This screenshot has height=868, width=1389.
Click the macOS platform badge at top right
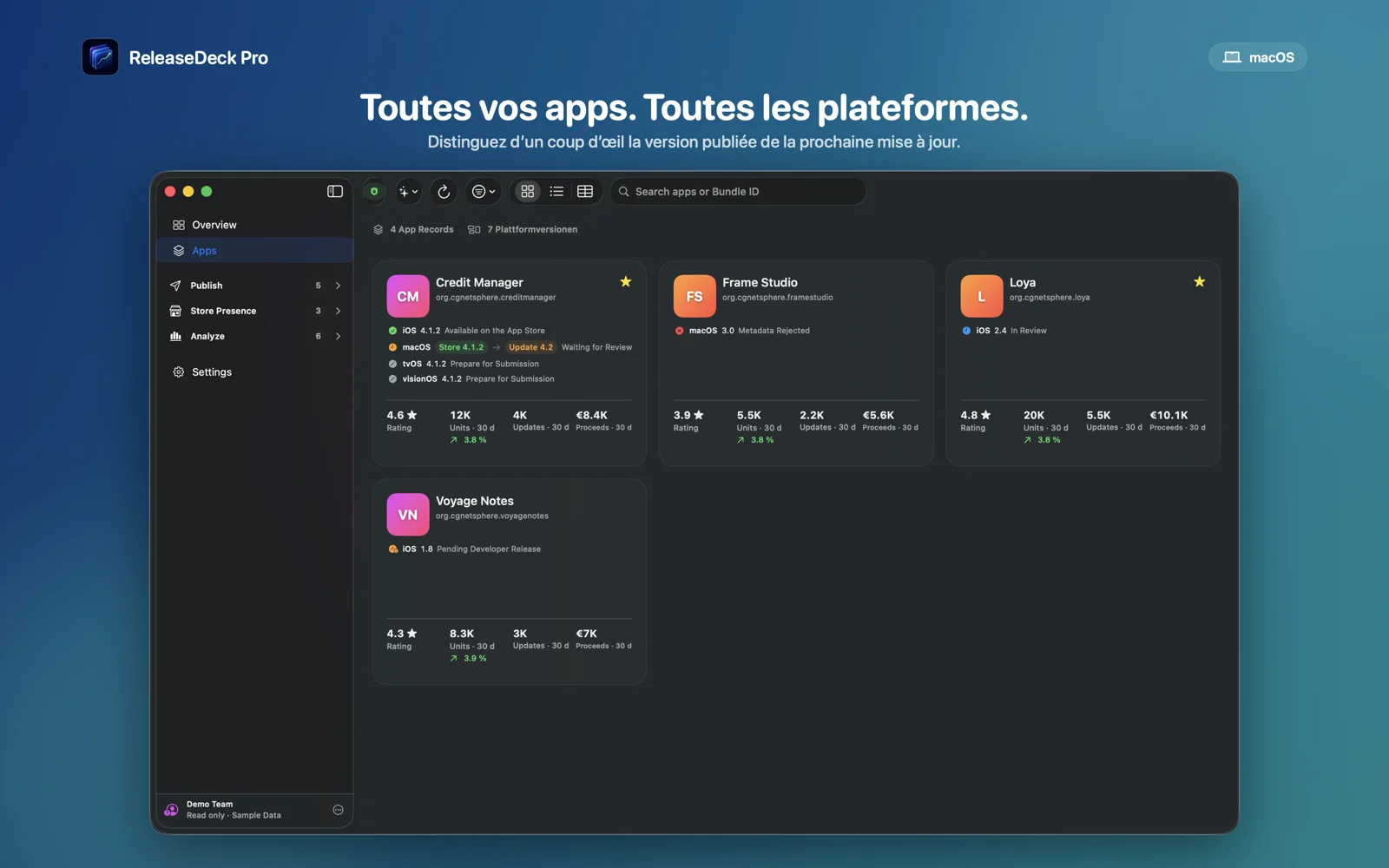pyautogui.click(x=1257, y=57)
